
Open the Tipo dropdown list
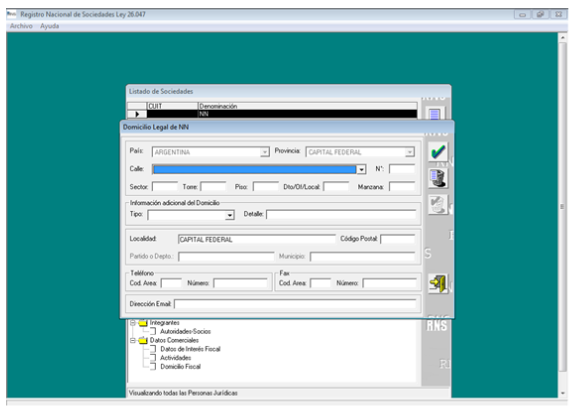(x=230, y=215)
